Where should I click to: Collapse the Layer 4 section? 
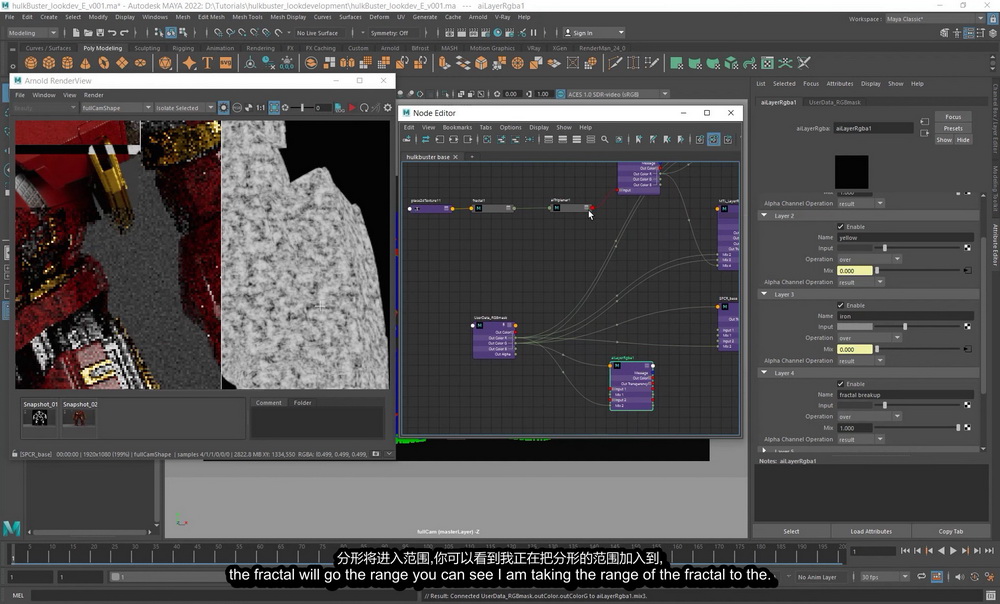(763, 372)
